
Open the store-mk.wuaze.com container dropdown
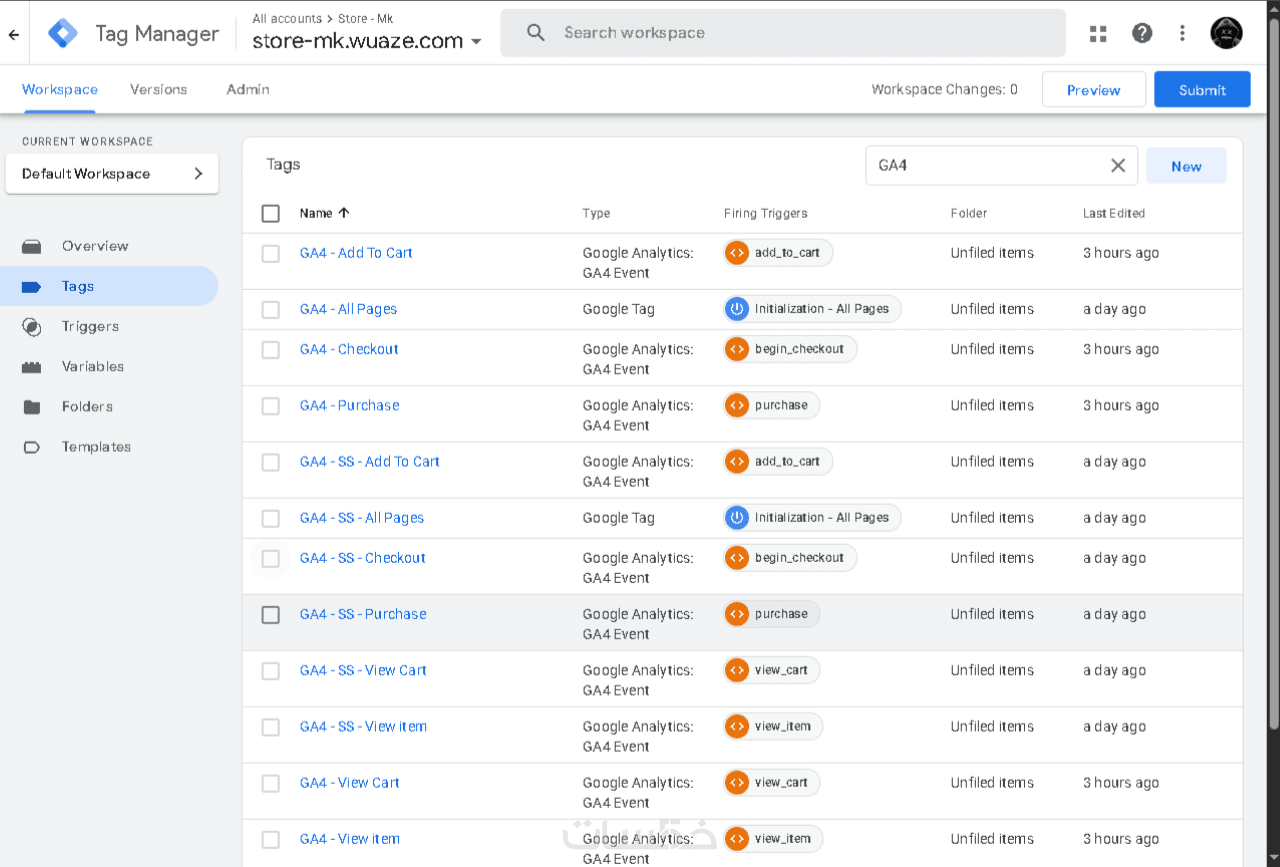tap(367, 41)
